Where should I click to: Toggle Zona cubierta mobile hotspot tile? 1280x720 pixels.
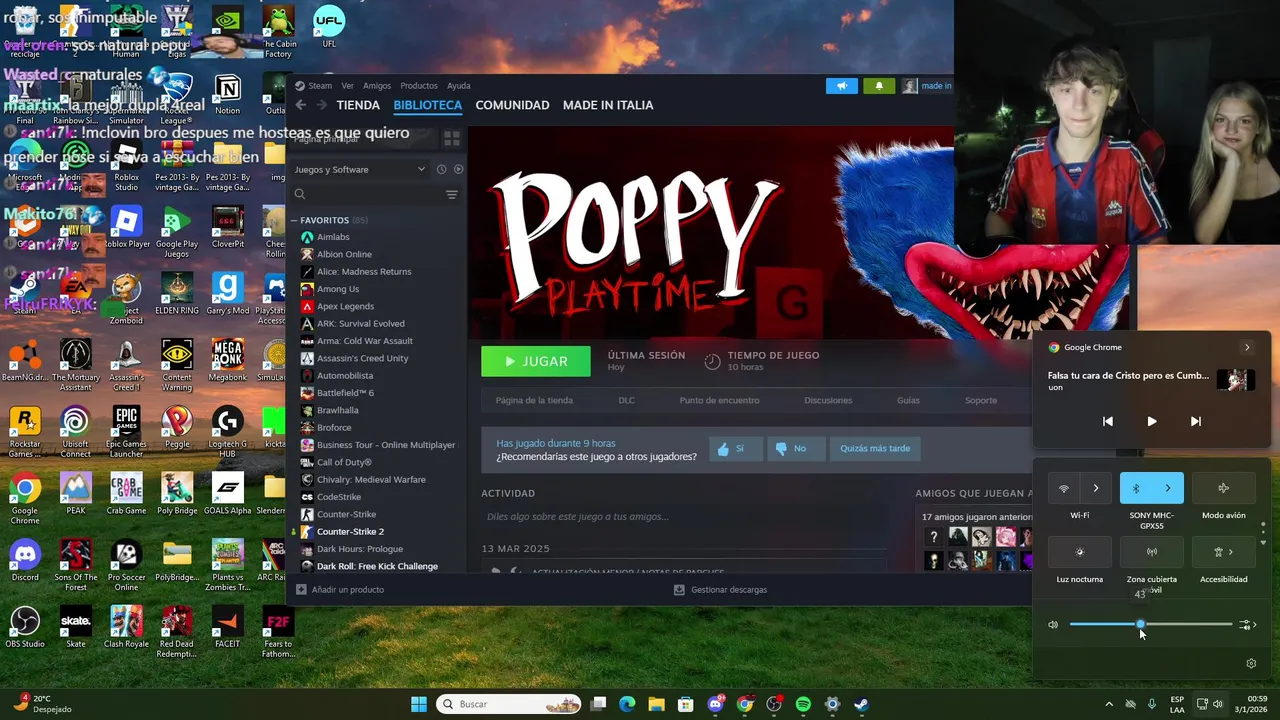pos(1152,552)
